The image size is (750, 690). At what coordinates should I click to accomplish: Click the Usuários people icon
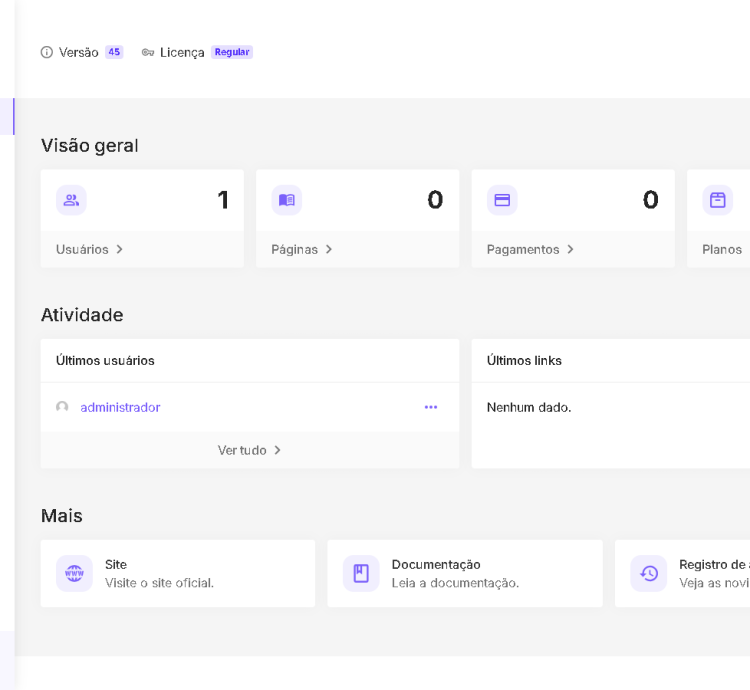click(x=71, y=200)
